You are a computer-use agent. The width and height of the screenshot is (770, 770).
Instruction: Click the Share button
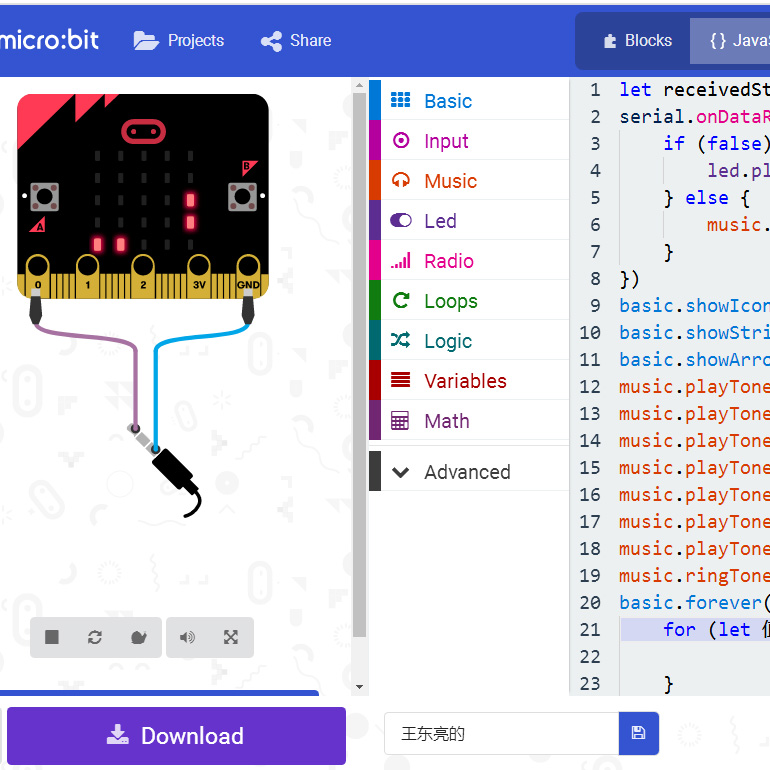click(x=296, y=41)
